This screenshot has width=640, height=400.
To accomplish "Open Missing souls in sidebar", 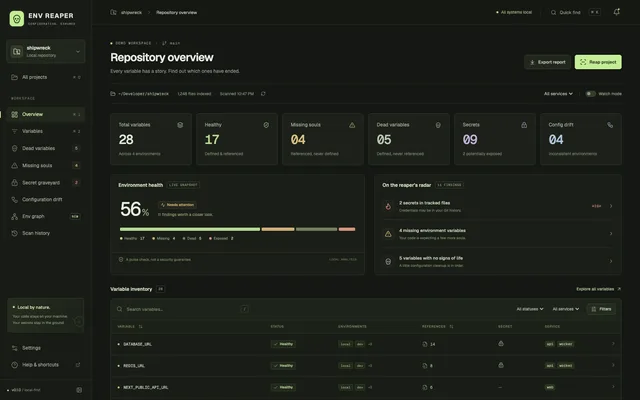I will tap(45, 166).
